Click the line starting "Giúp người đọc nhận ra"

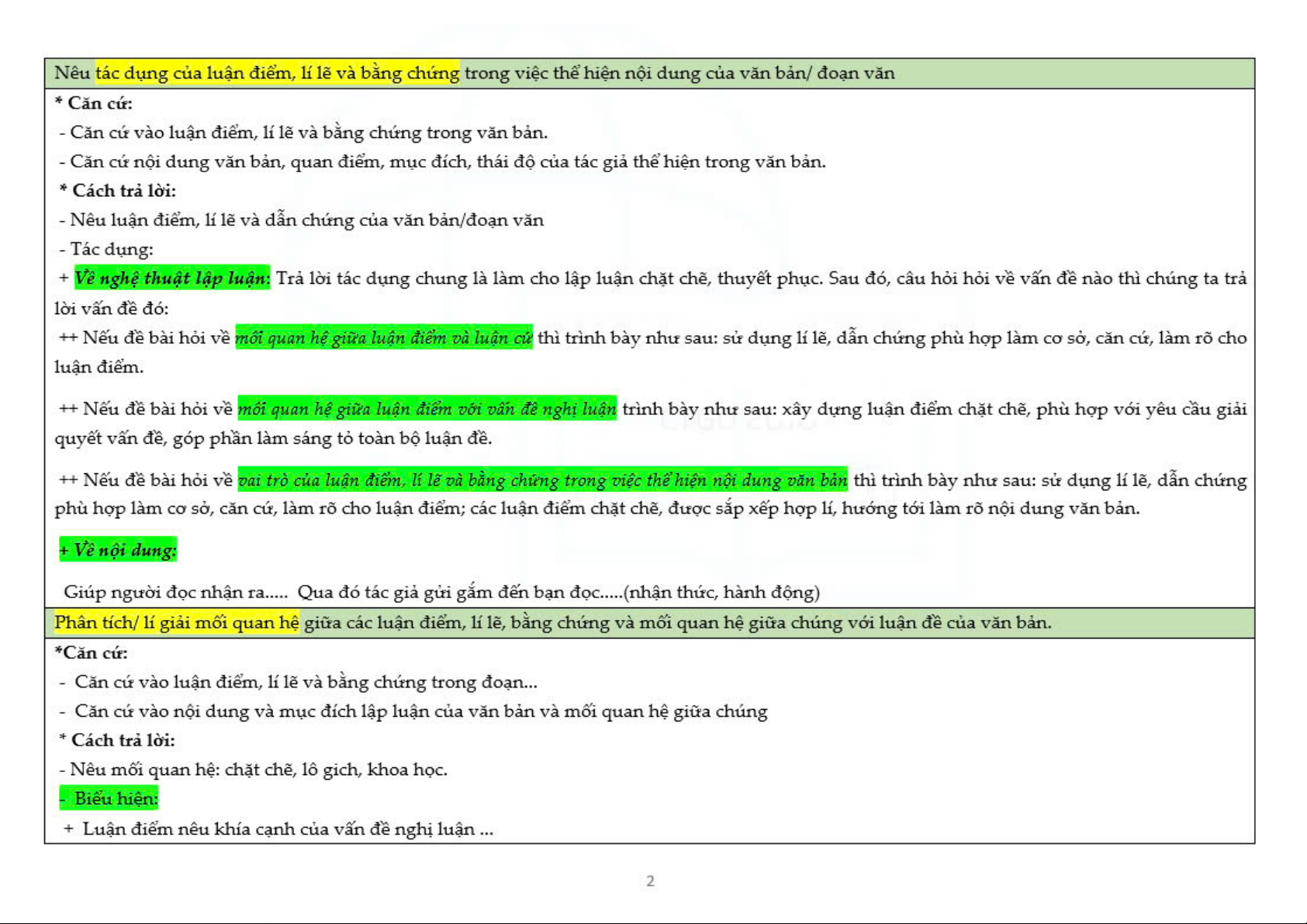pos(441,593)
